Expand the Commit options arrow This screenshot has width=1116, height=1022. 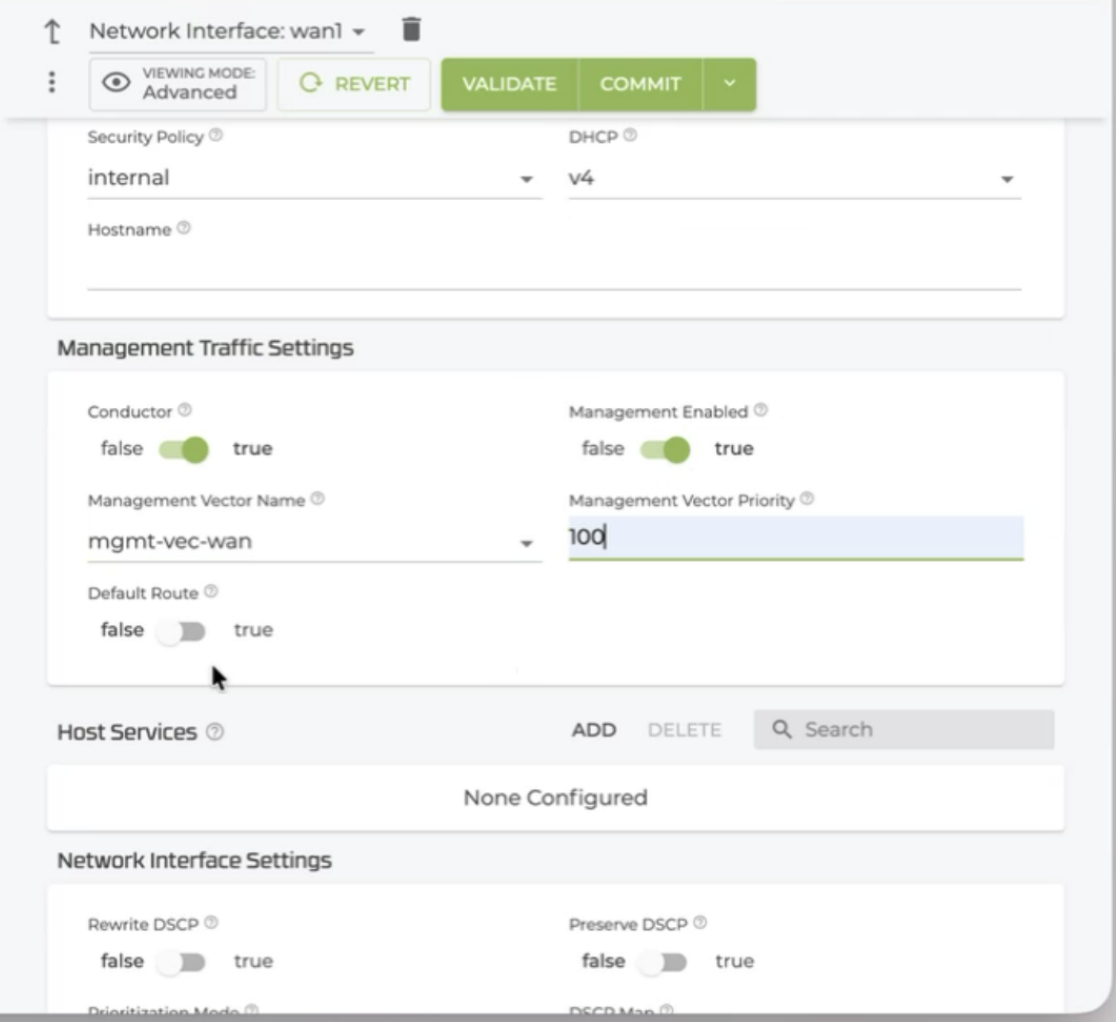tap(730, 84)
